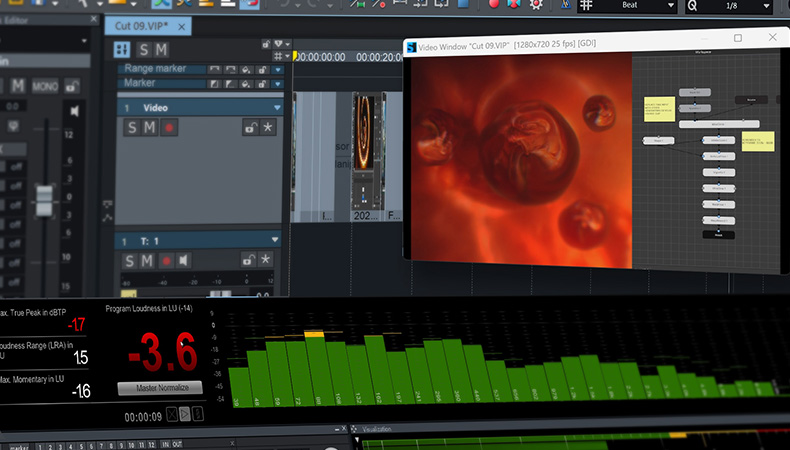Click the lock icon on Video track

tap(250, 127)
